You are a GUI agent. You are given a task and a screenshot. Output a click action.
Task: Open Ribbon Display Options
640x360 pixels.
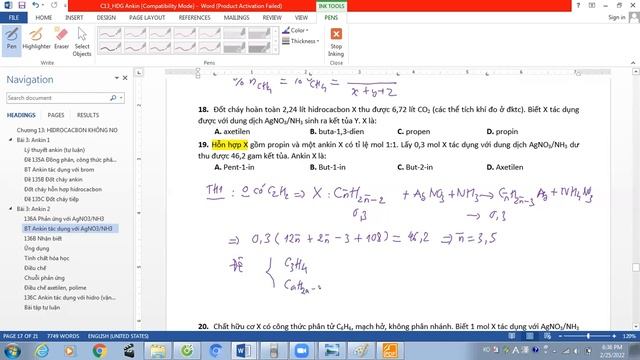click(x=592, y=6)
